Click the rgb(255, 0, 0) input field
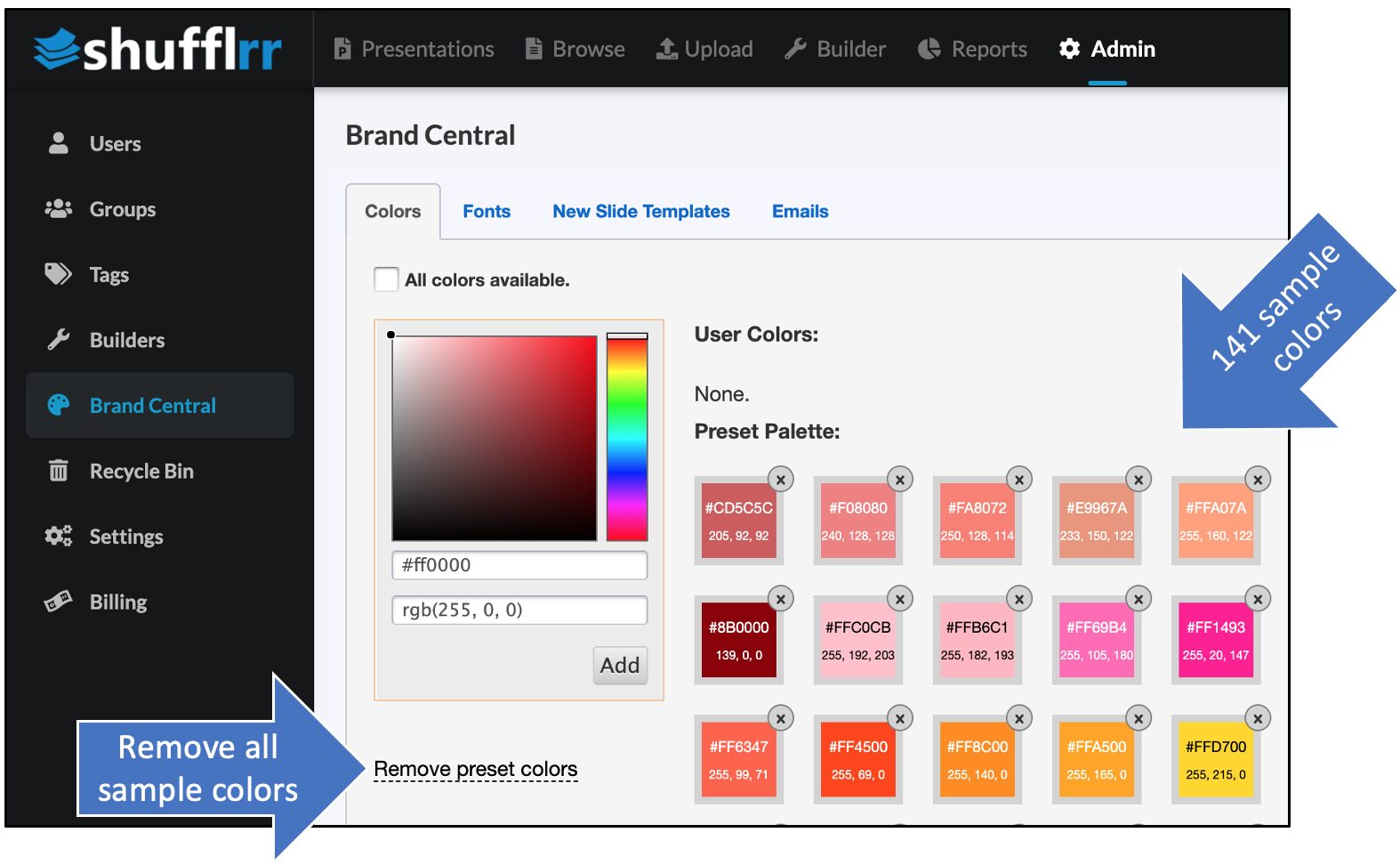This screenshot has height=865, width=1400. (519, 610)
